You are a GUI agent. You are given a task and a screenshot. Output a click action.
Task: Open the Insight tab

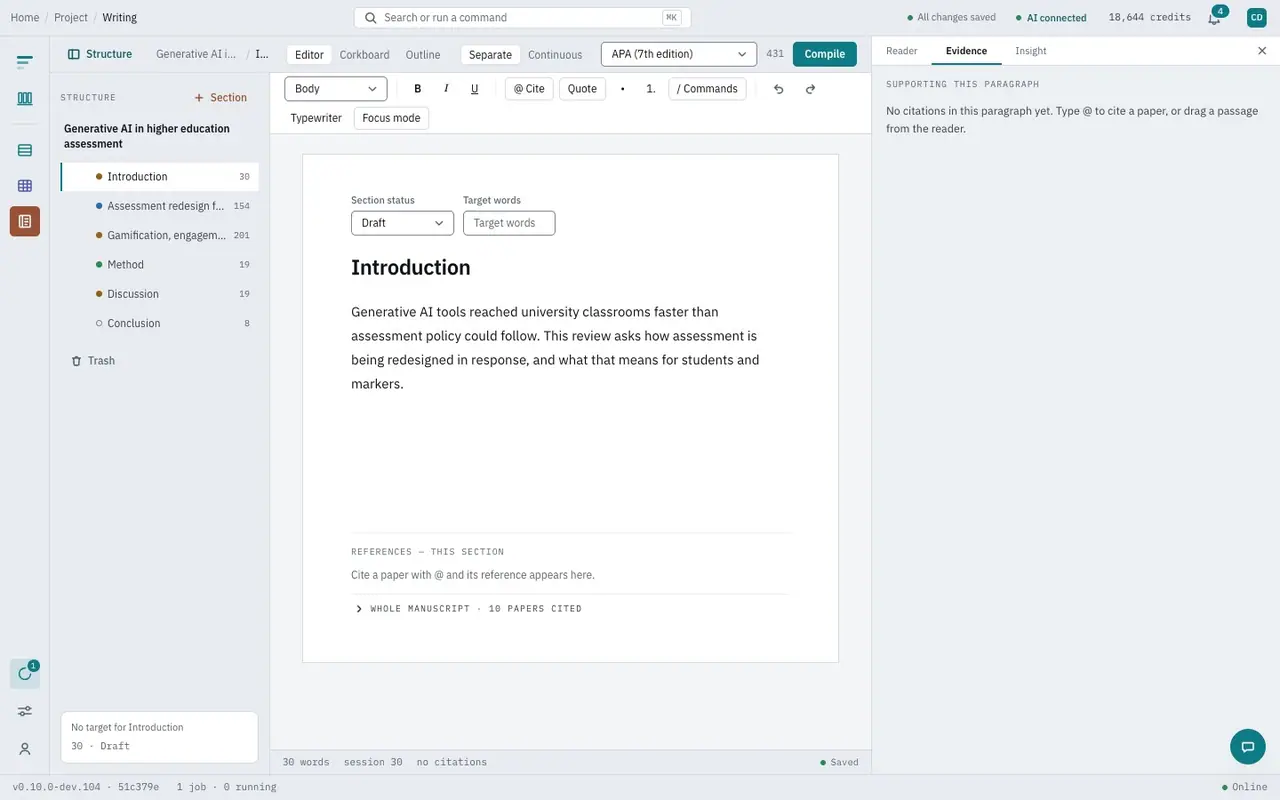1031,51
